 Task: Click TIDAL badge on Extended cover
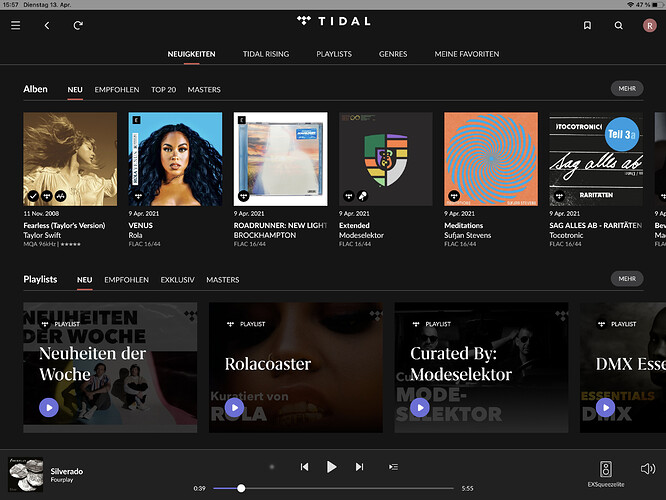click(349, 196)
